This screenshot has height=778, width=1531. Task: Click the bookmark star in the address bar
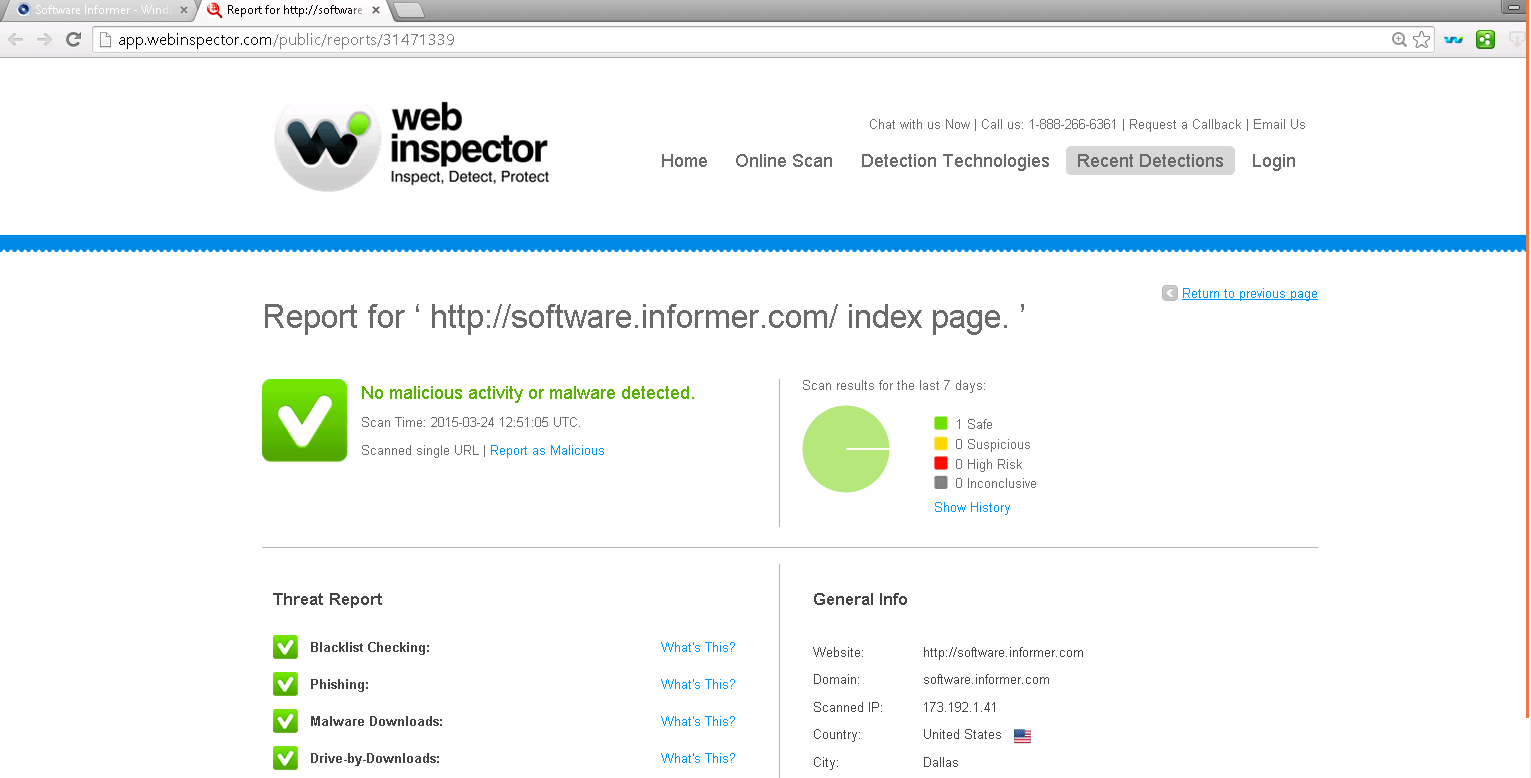coord(1421,39)
